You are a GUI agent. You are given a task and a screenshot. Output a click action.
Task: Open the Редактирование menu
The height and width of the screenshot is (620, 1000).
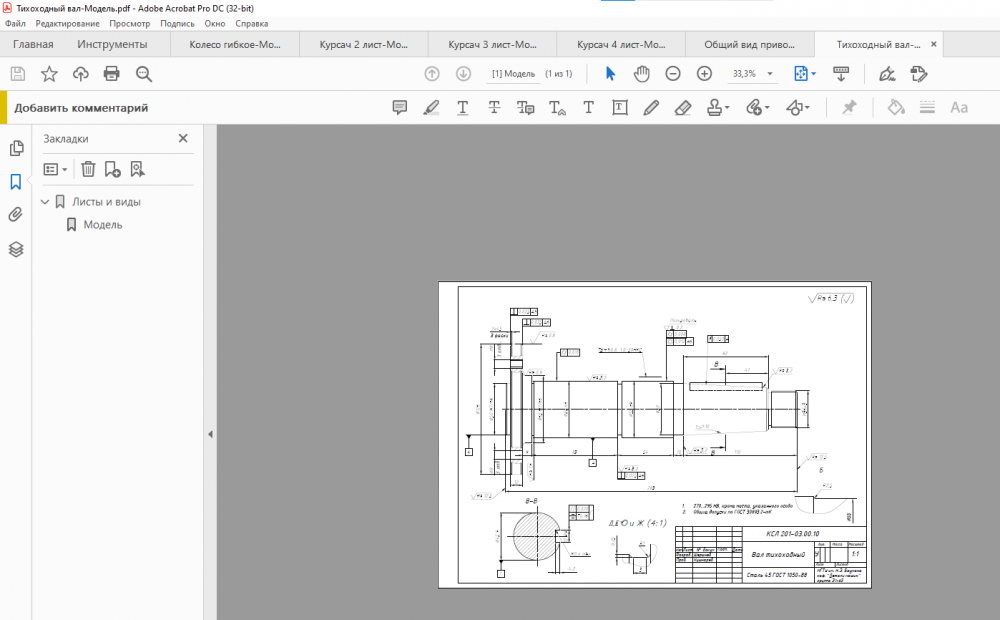(x=67, y=23)
